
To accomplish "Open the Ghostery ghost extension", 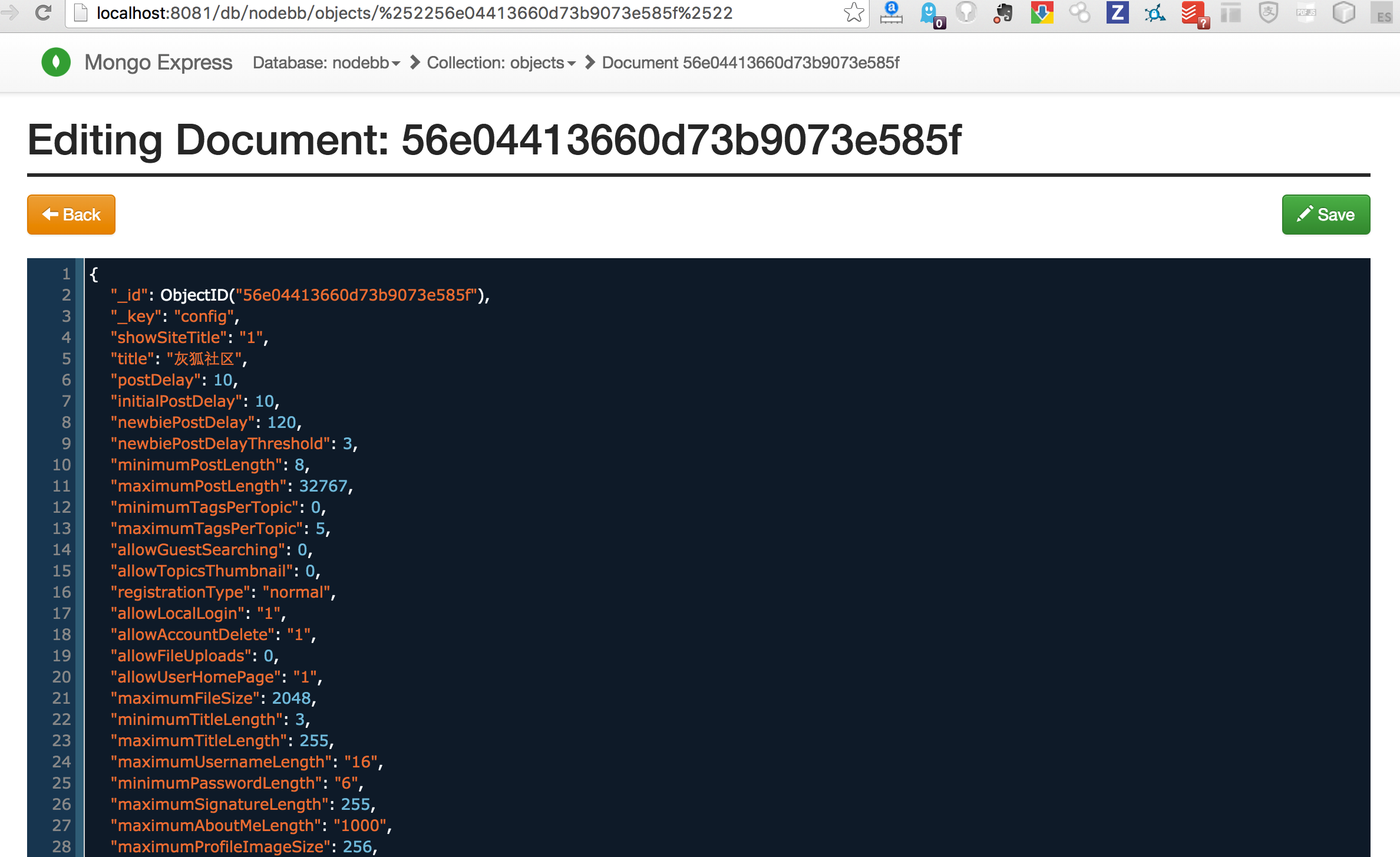I will click(x=930, y=13).
